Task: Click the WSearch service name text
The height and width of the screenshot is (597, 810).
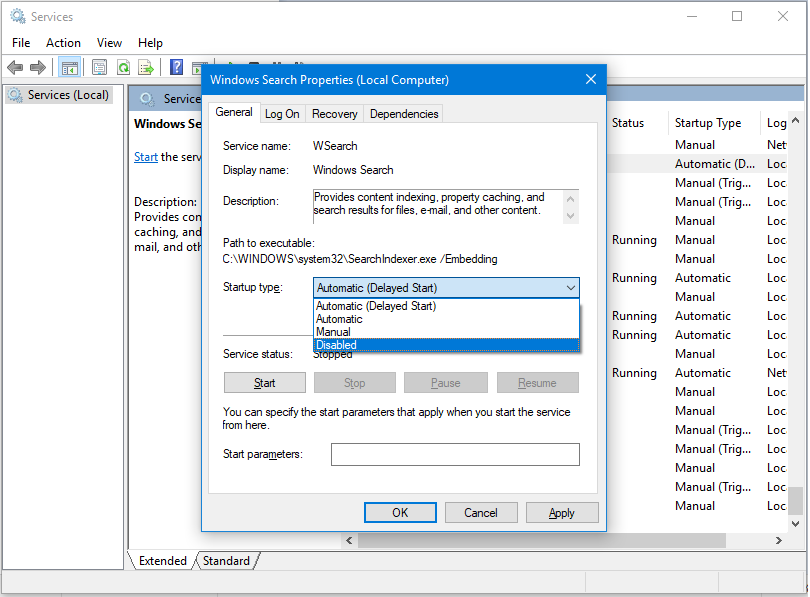Action: click(x=335, y=146)
